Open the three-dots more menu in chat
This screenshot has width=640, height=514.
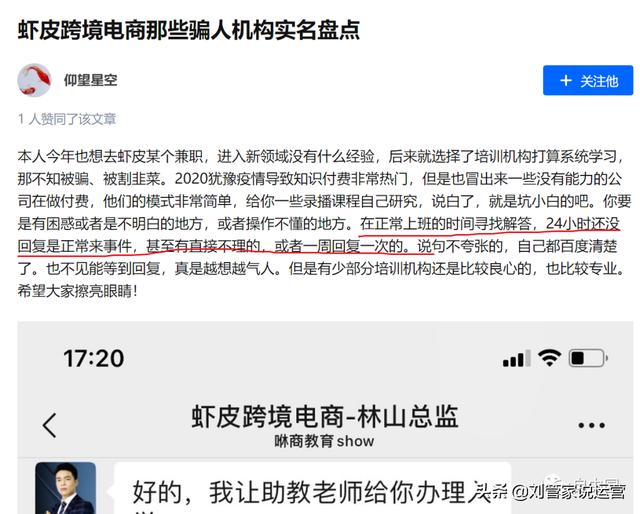[x=591, y=425]
